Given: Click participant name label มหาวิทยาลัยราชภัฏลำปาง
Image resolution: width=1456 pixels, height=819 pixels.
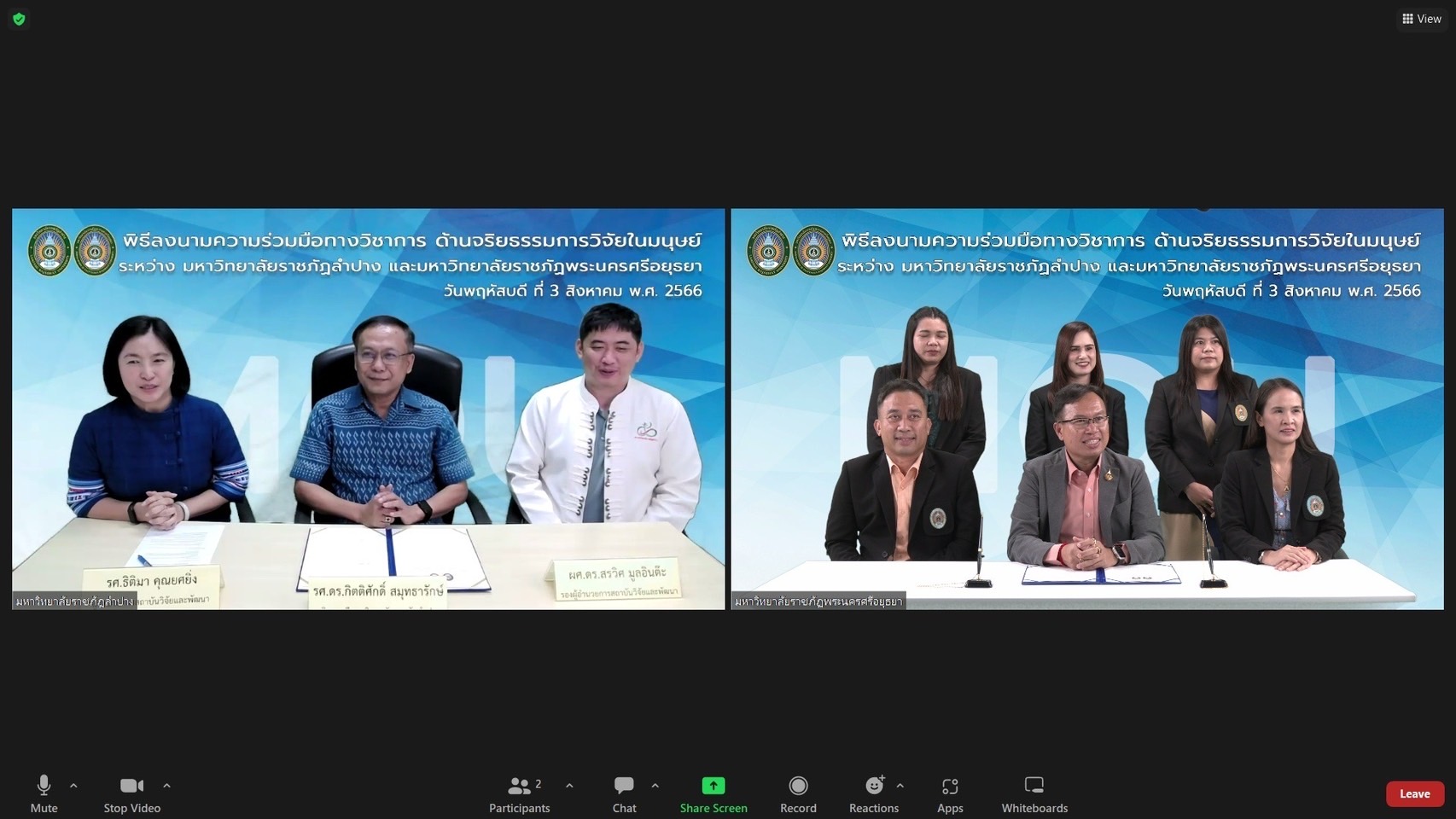Looking at the screenshot, I should click(x=75, y=601).
